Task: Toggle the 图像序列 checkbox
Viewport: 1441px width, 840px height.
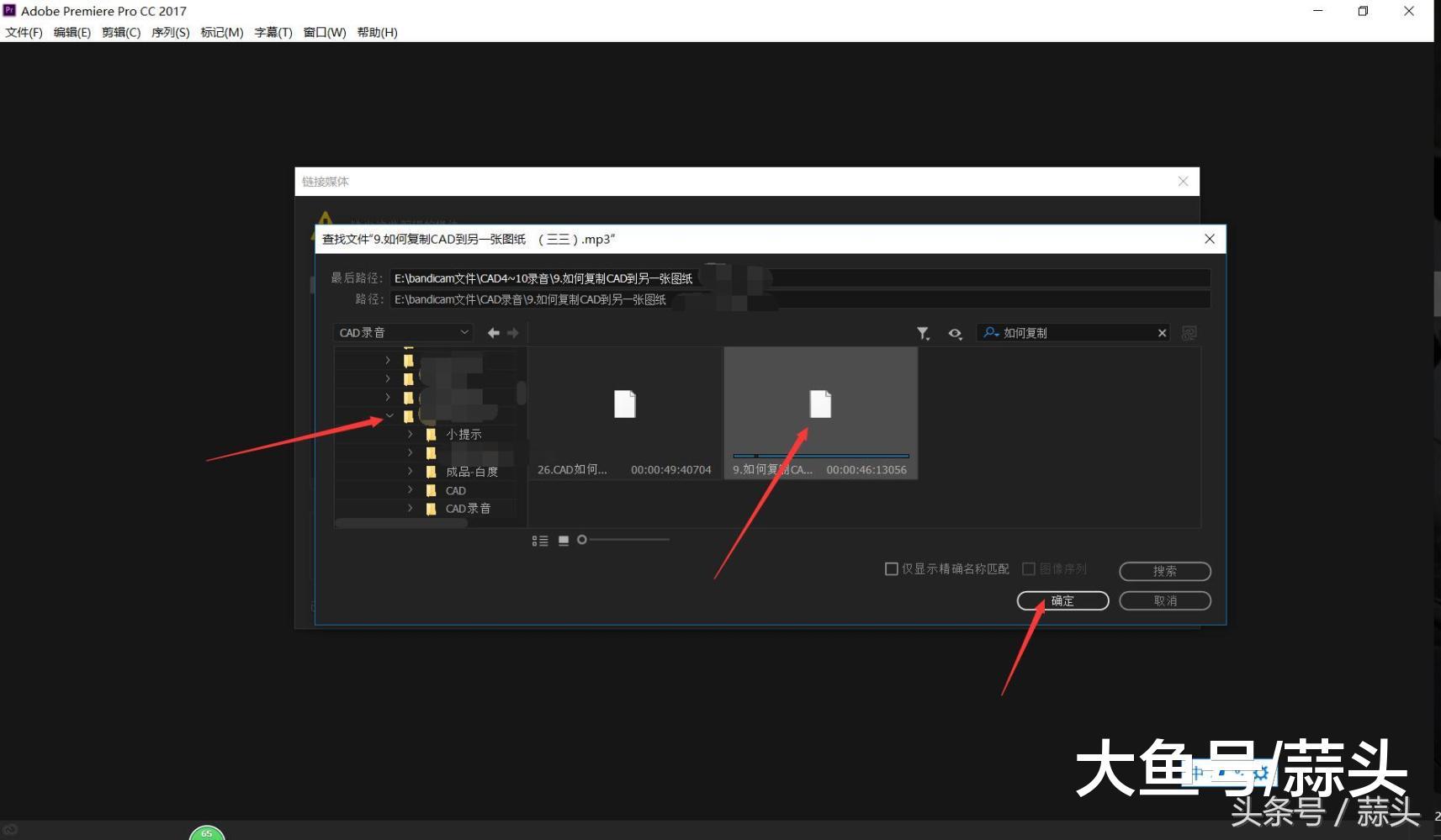Action: point(1028,569)
